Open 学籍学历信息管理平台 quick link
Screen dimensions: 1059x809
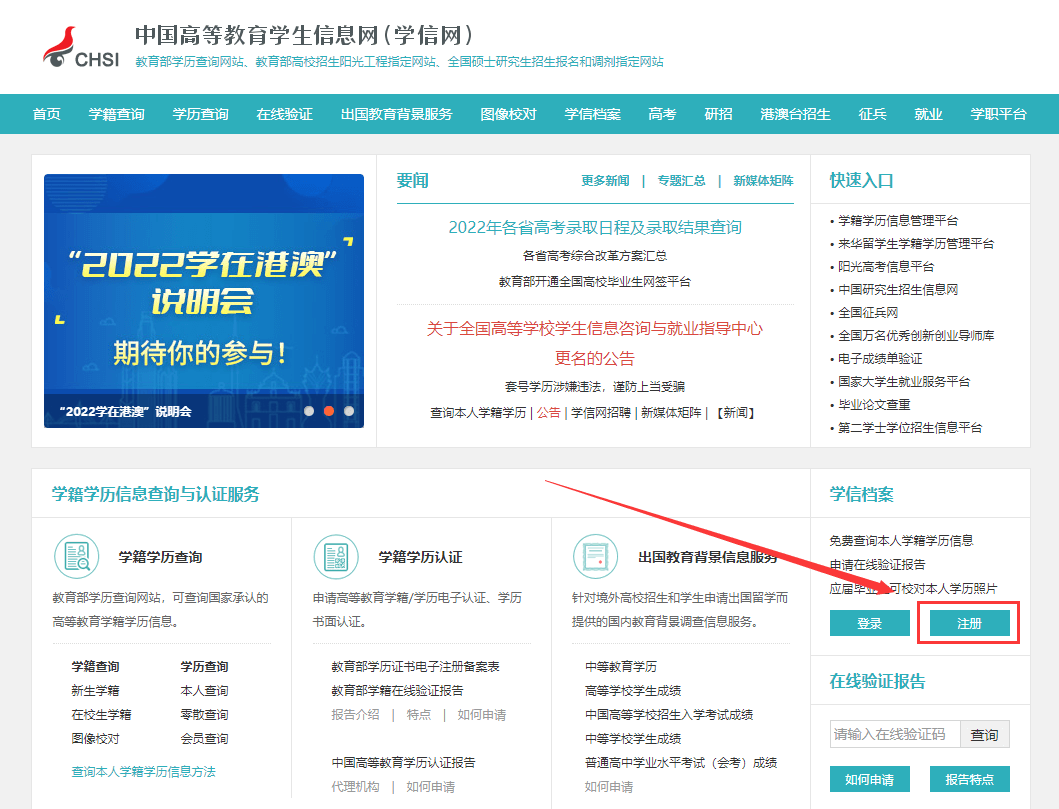pos(898,221)
